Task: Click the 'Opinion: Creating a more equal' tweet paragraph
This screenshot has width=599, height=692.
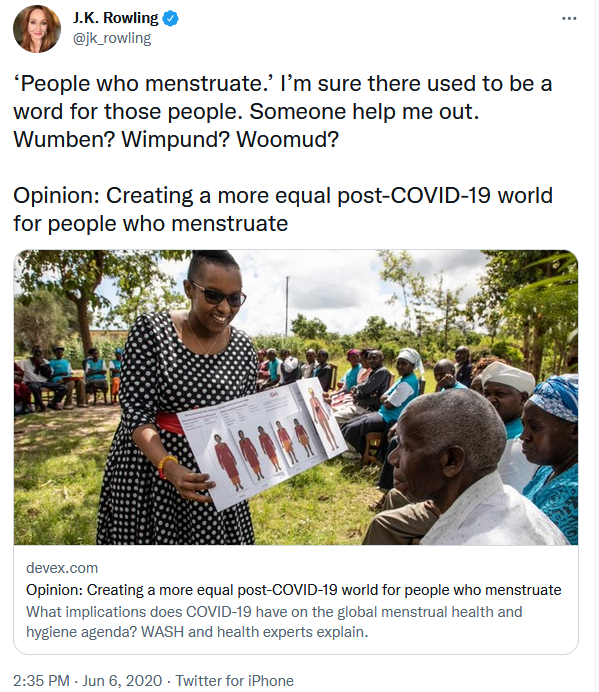Action: point(283,209)
